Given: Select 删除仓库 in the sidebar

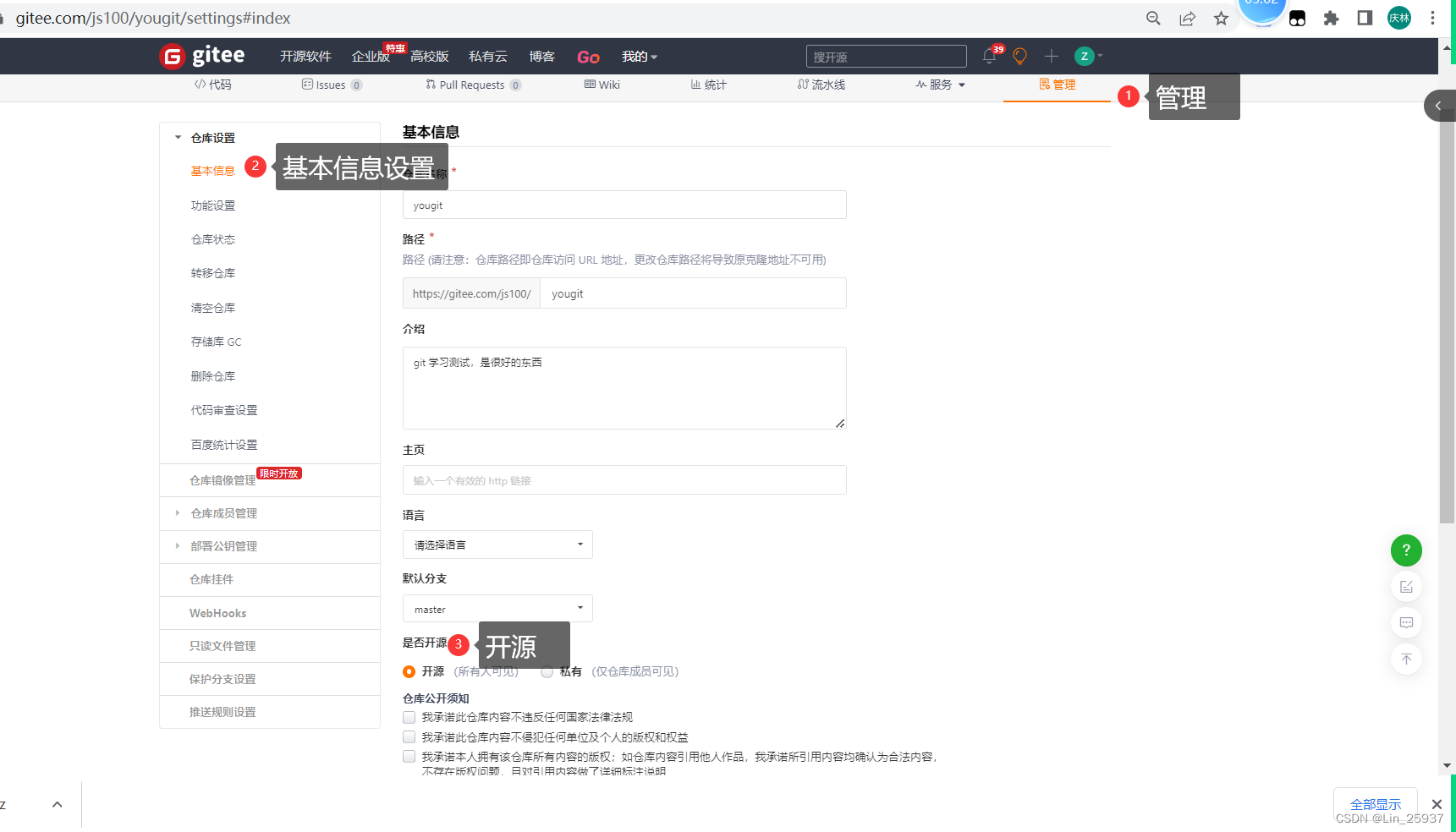Looking at the screenshot, I should (x=213, y=376).
